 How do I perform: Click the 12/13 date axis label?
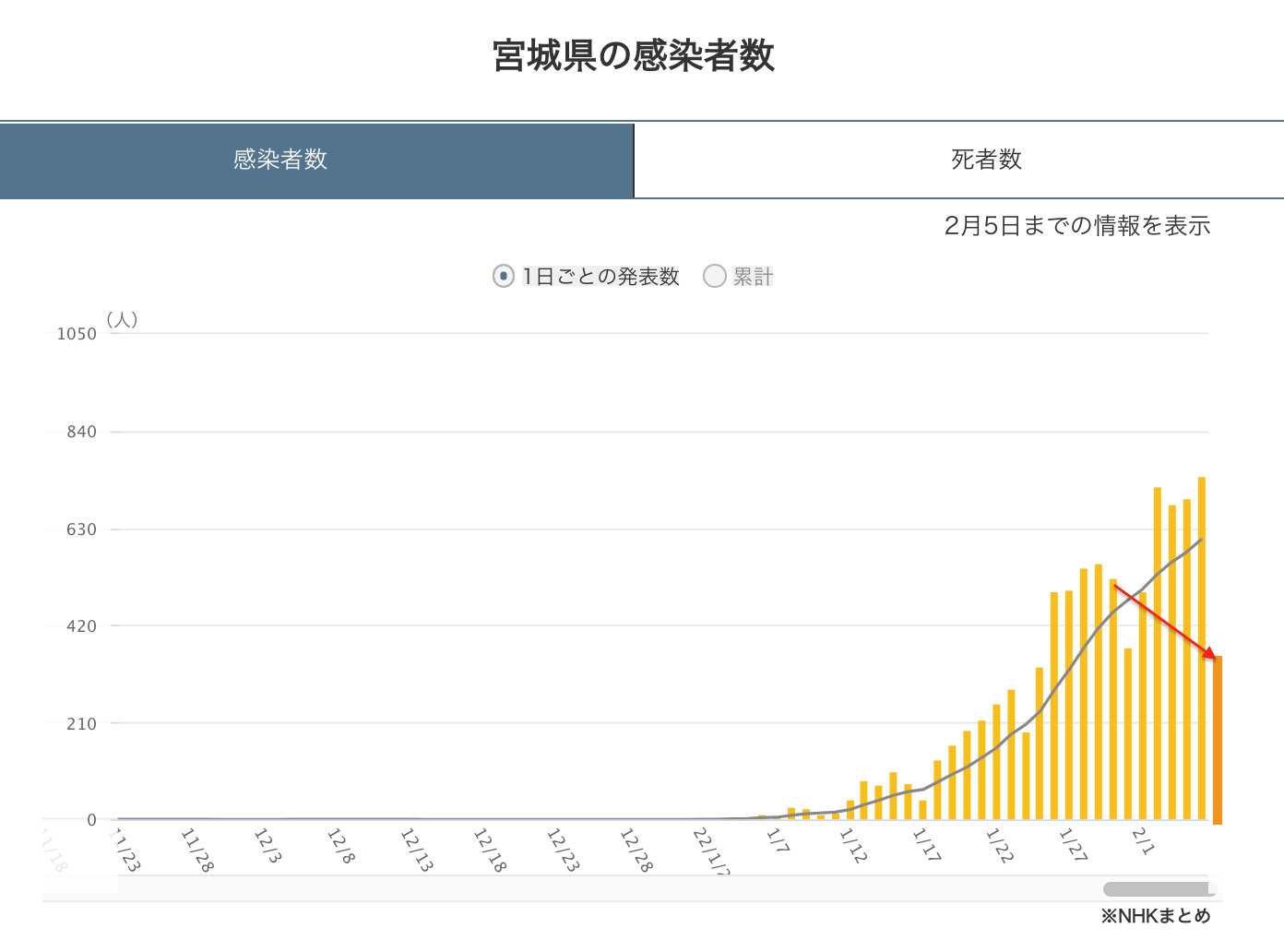(x=415, y=849)
